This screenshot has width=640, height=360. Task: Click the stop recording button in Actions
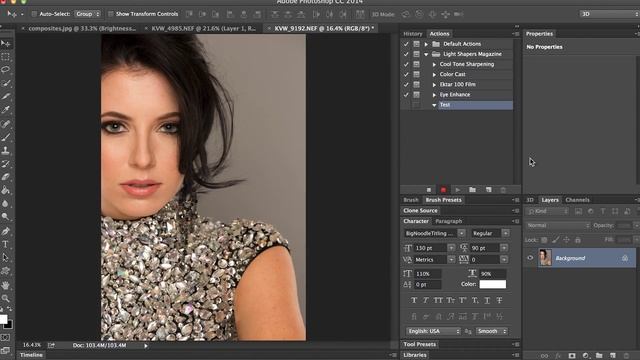coord(429,190)
